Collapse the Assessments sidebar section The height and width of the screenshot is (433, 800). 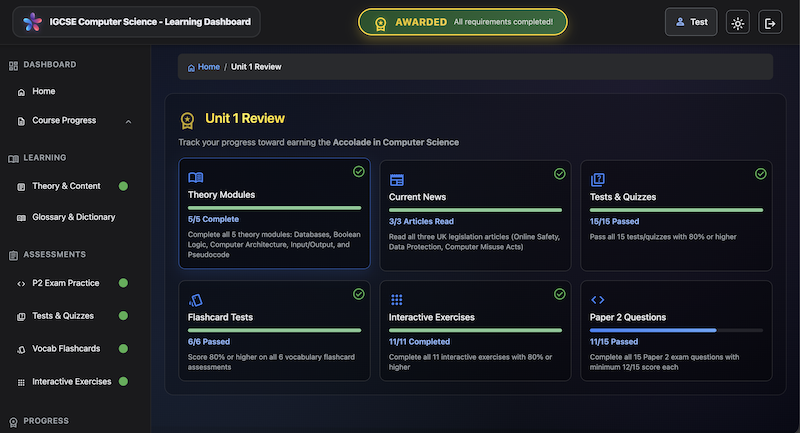[x=54, y=254]
